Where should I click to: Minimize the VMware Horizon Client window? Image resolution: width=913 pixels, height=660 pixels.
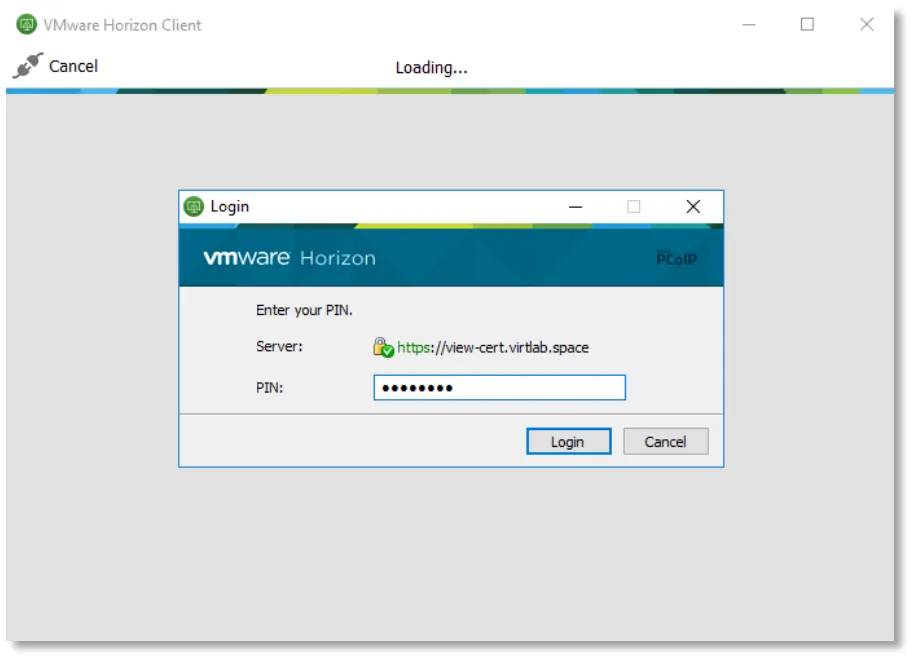pos(749,24)
